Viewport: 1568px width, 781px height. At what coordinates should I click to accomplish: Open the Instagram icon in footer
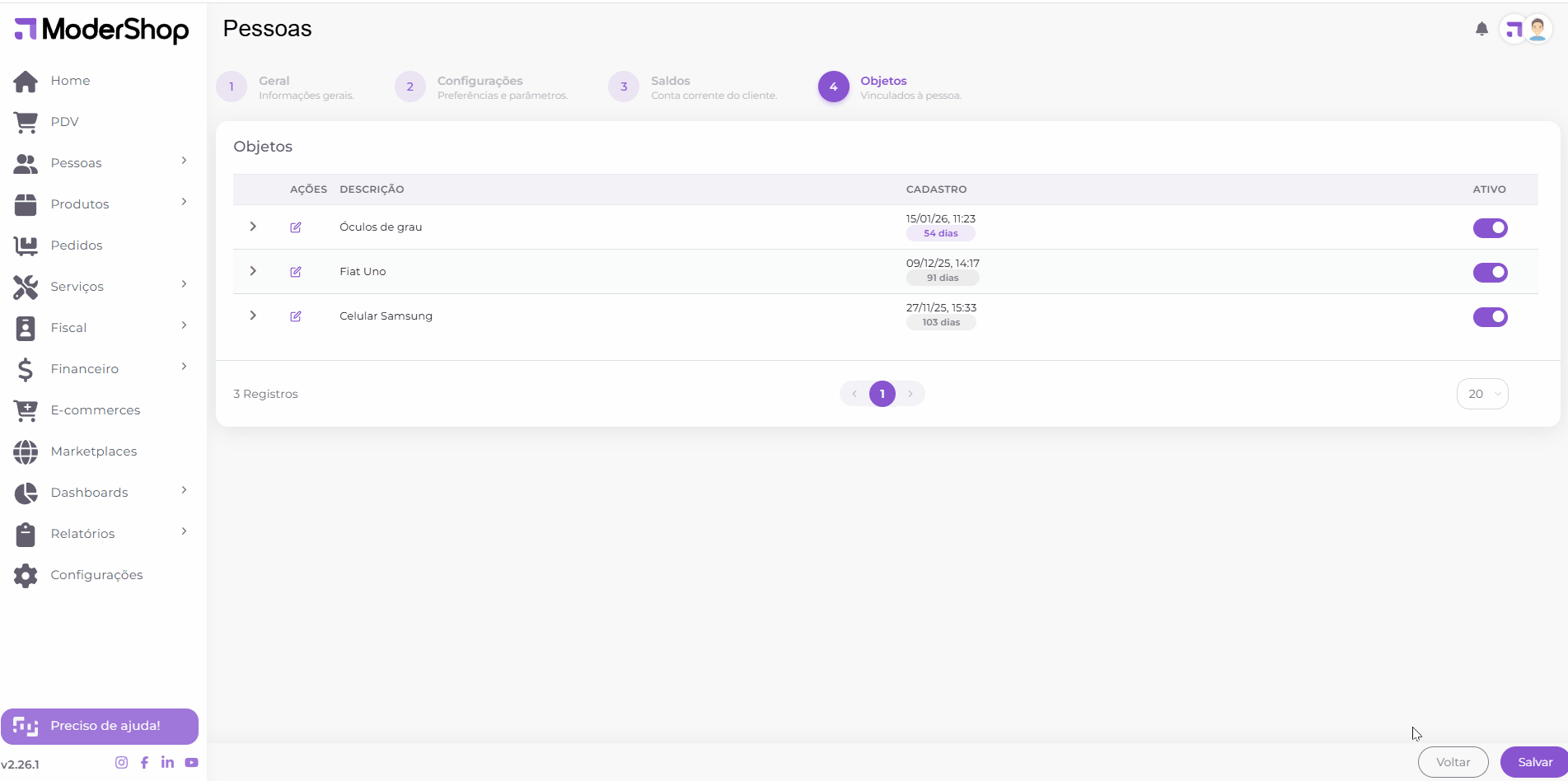point(121,763)
